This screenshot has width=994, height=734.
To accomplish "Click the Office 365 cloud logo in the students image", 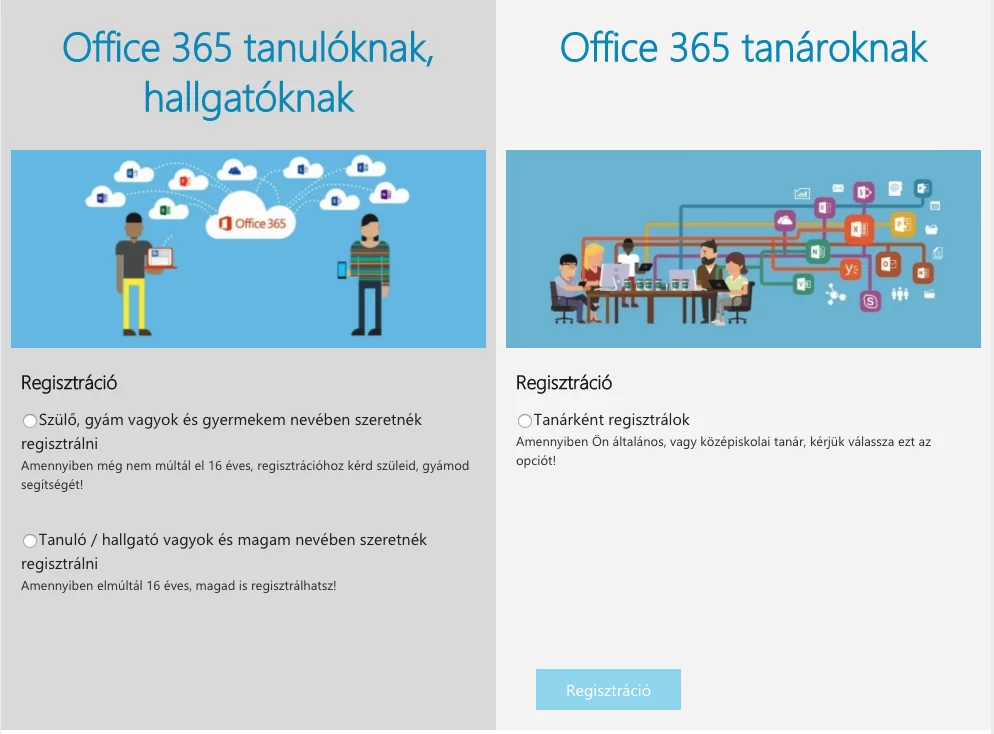I will (x=252, y=216).
